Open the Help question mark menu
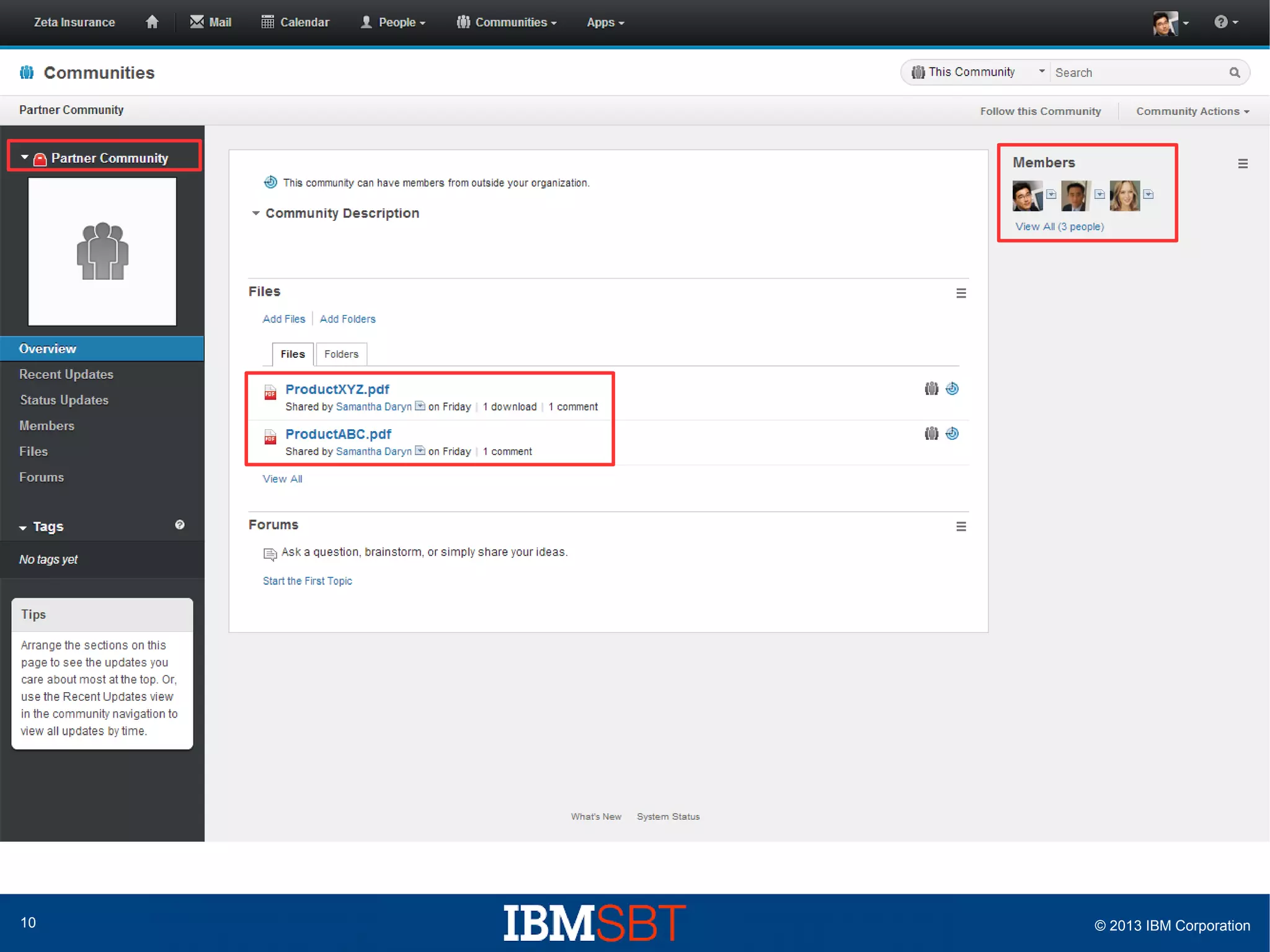The width and height of the screenshot is (1270, 952). click(x=1226, y=22)
